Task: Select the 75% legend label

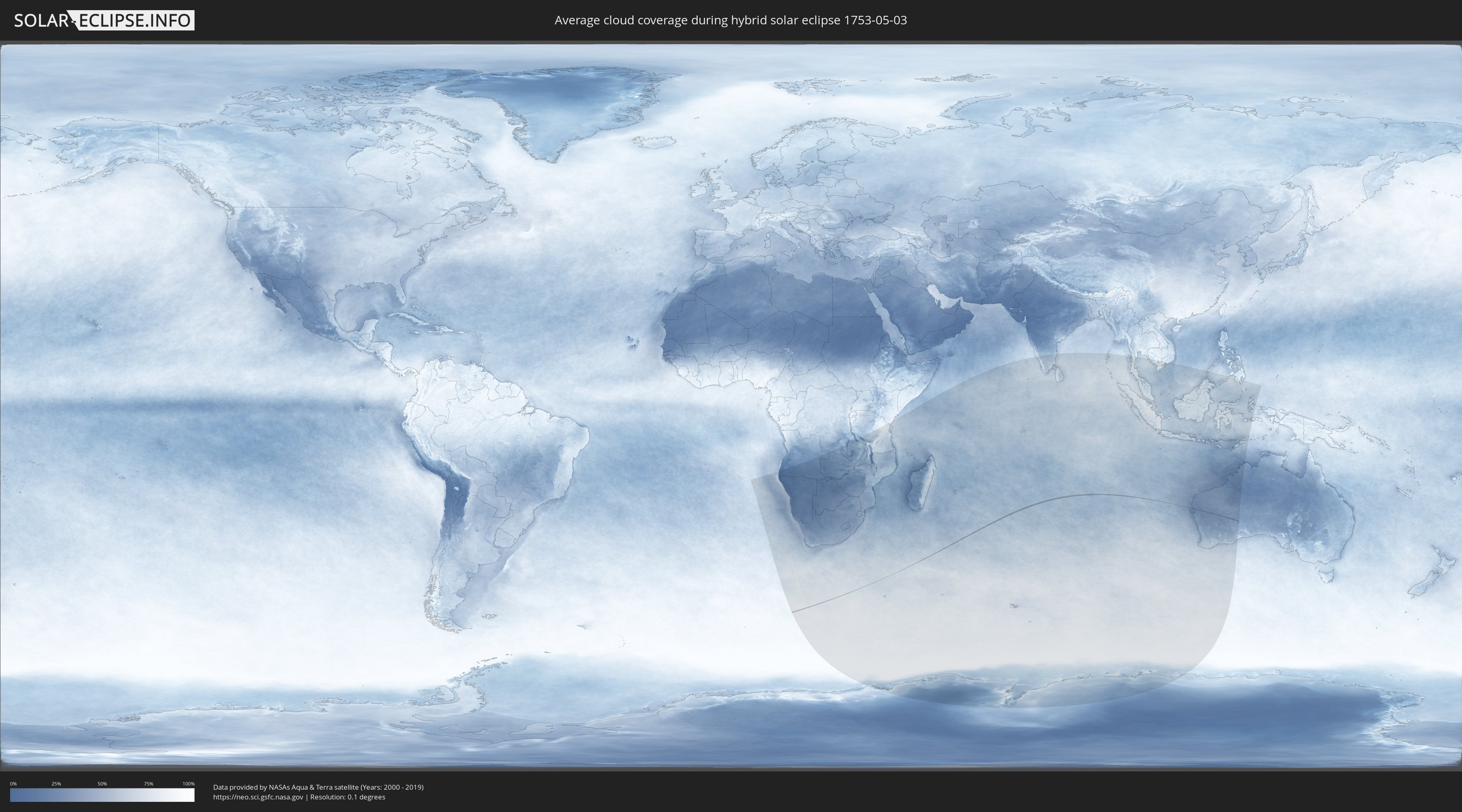Action: (148, 784)
